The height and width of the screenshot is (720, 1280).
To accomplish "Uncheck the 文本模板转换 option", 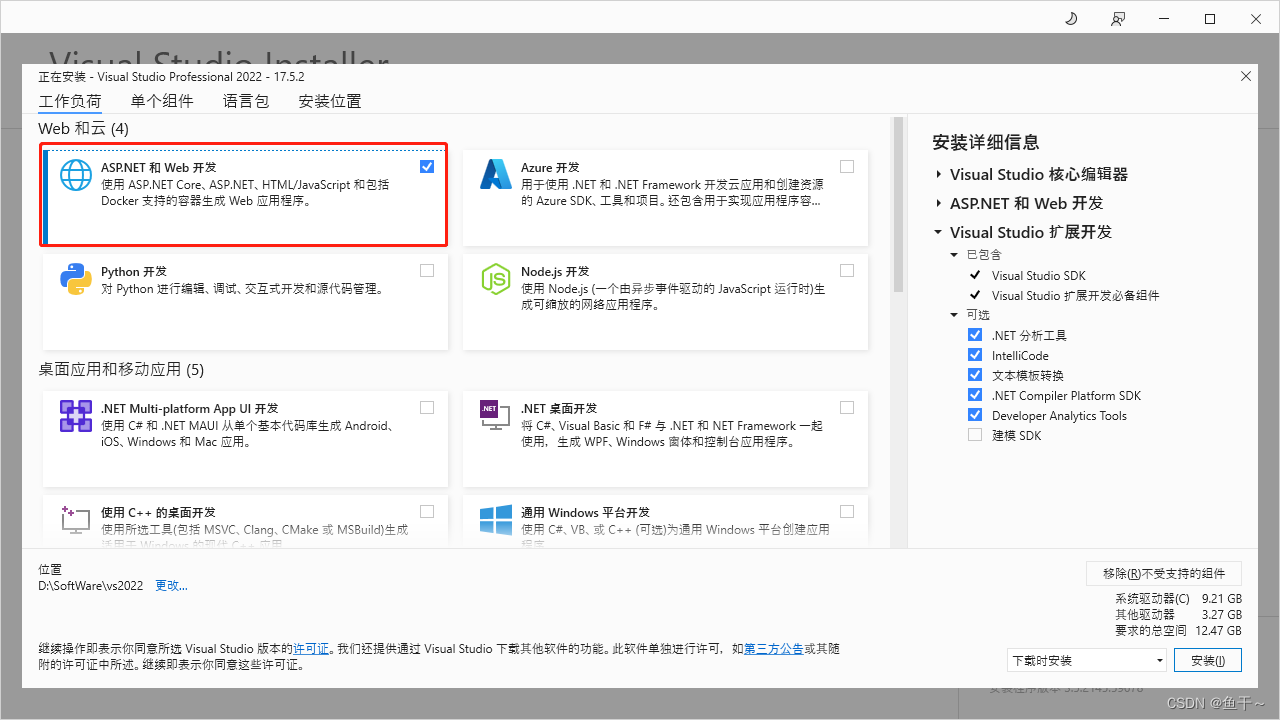I will pyautogui.click(x=975, y=375).
